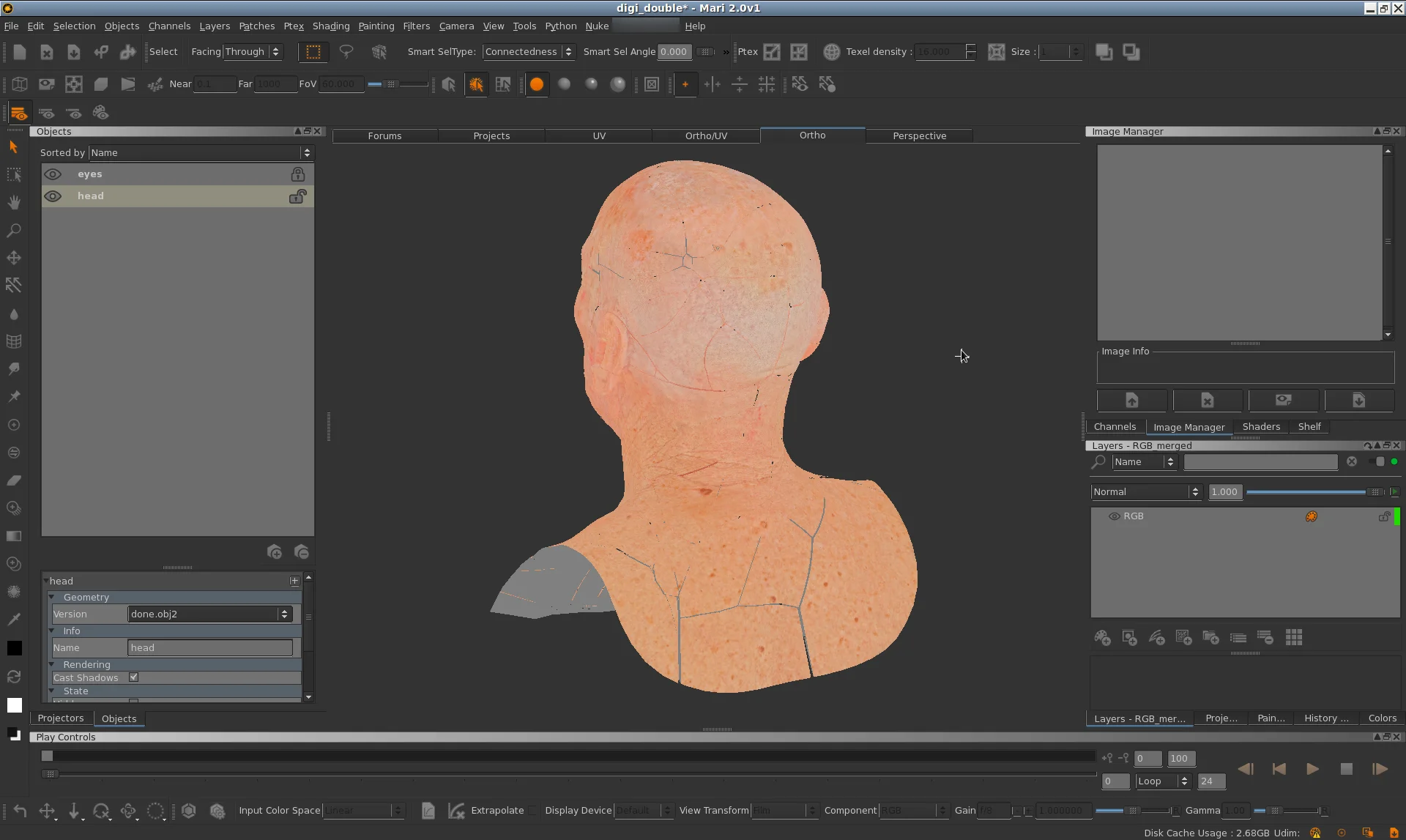Click the add object icon in the Objects panel
The width and height of the screenshot is (1406, 840).
tap(275, 552)
